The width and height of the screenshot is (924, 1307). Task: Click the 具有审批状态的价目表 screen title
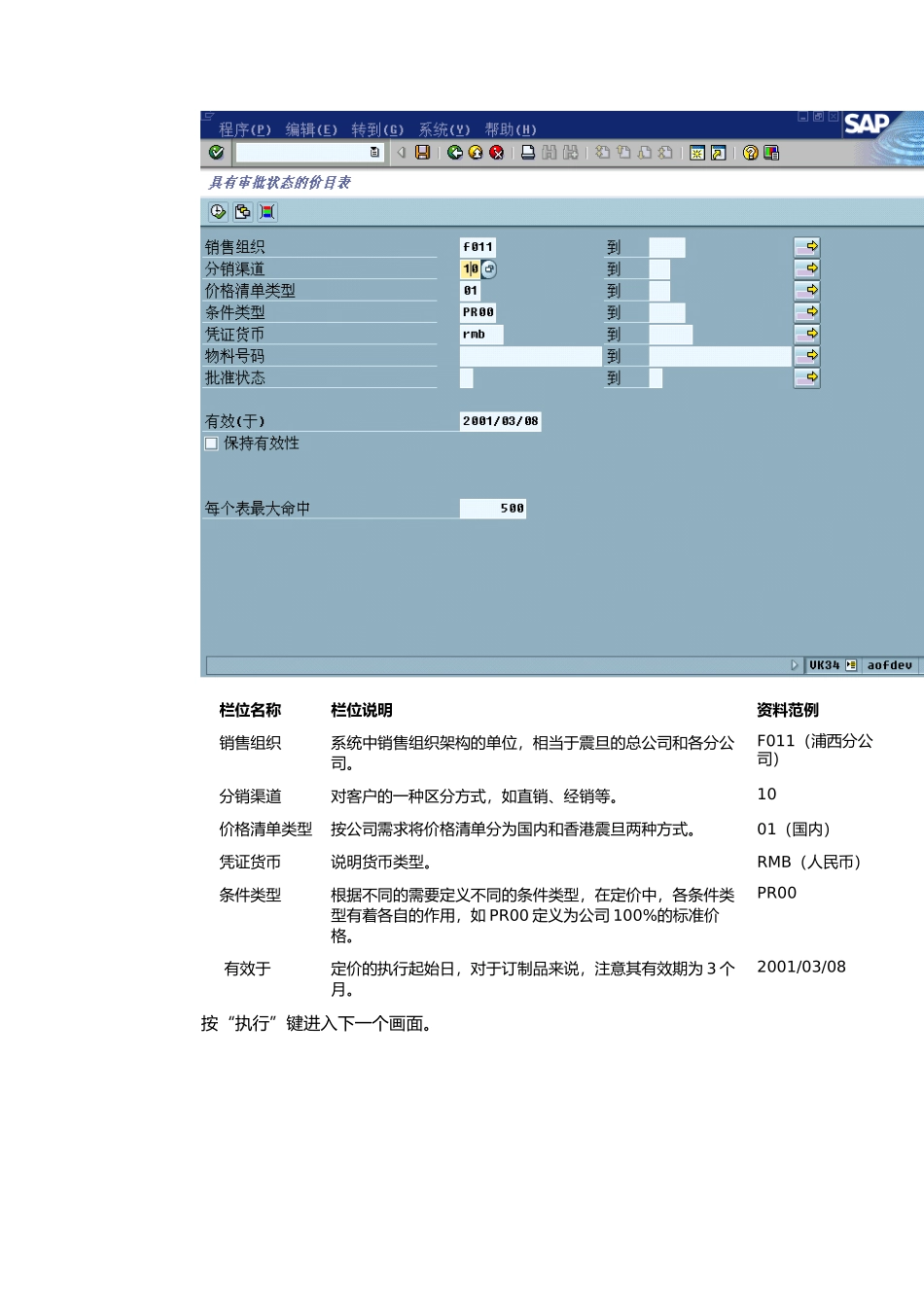[280, 182]
